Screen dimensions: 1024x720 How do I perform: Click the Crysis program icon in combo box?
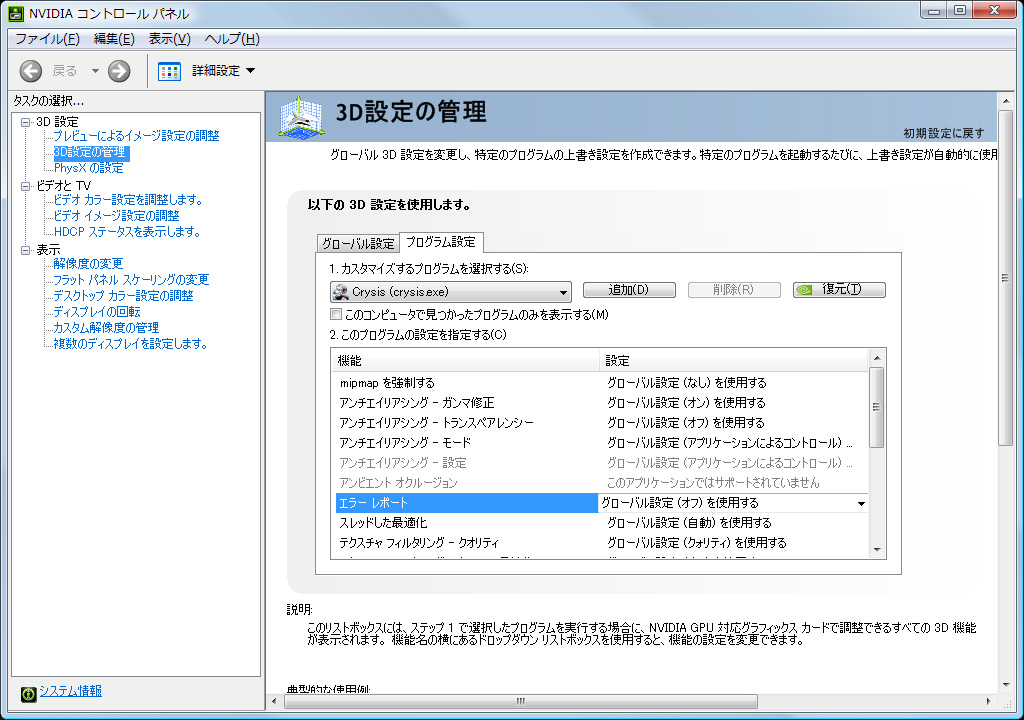click(x=340, y=291)
